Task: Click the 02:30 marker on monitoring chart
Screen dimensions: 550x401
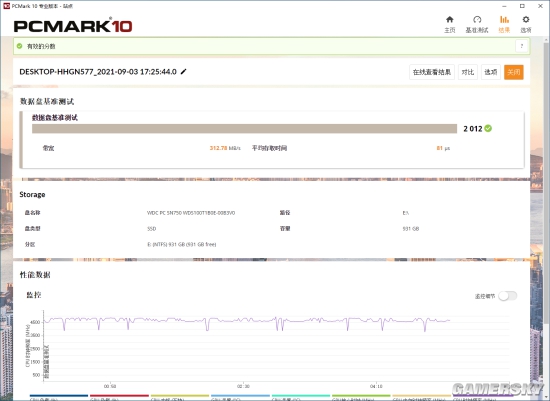Action: [243, 386]
